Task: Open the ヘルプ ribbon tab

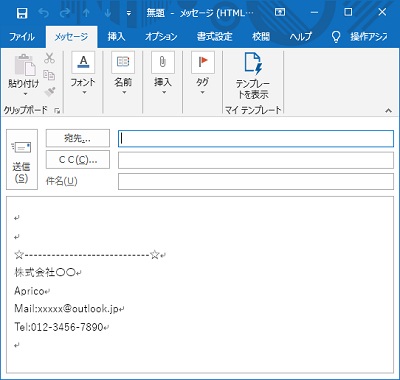Action: point(300,36)
